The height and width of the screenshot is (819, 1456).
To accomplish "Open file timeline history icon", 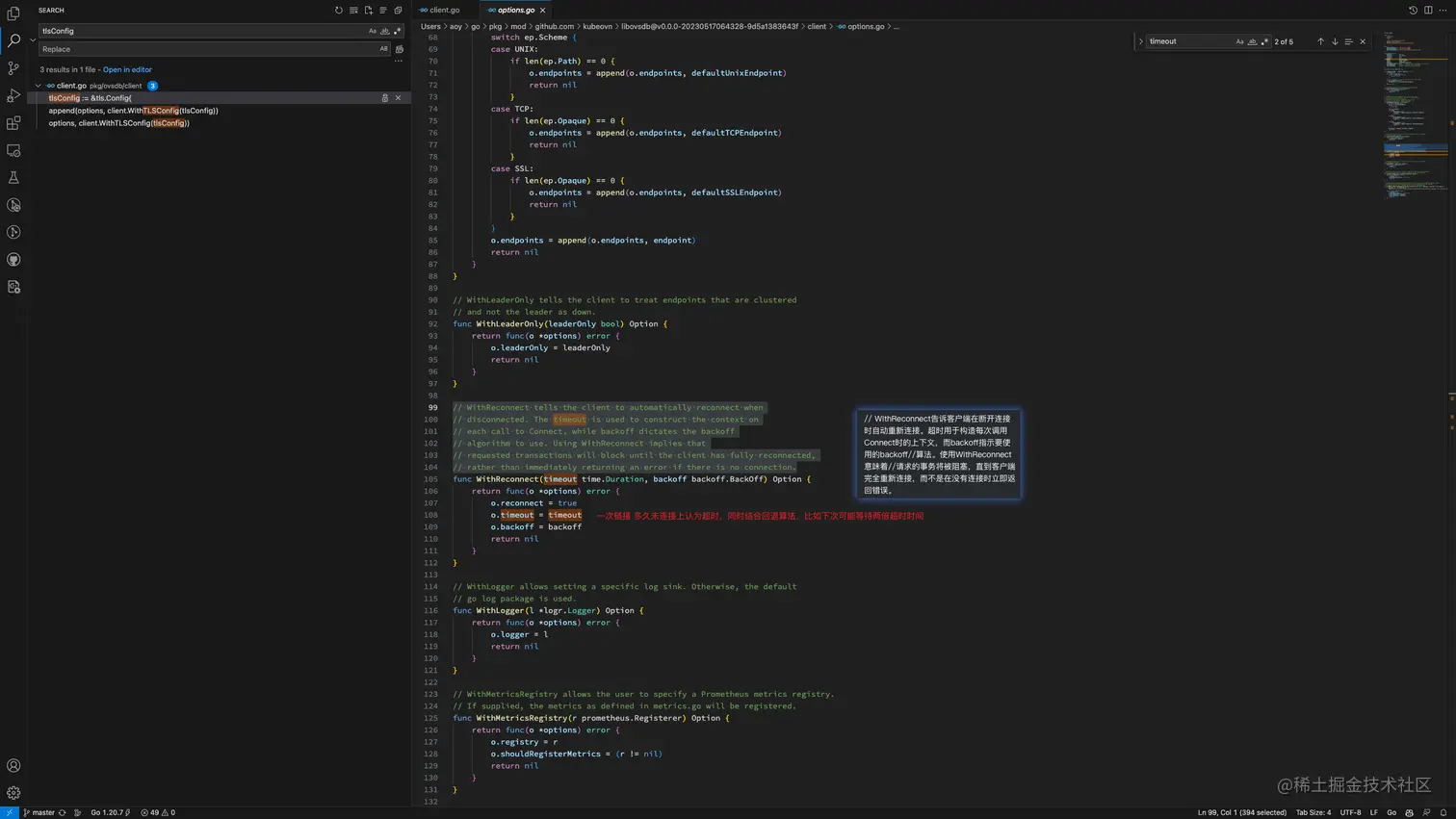I will pyautogui.click(x=1413, y=10).
